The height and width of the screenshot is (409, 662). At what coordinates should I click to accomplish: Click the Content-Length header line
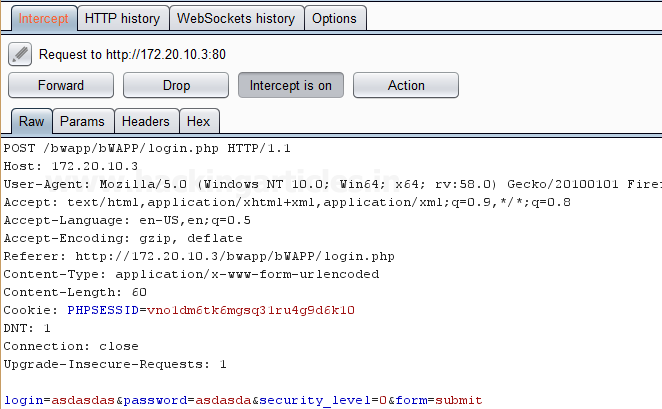tap(75, 292)
